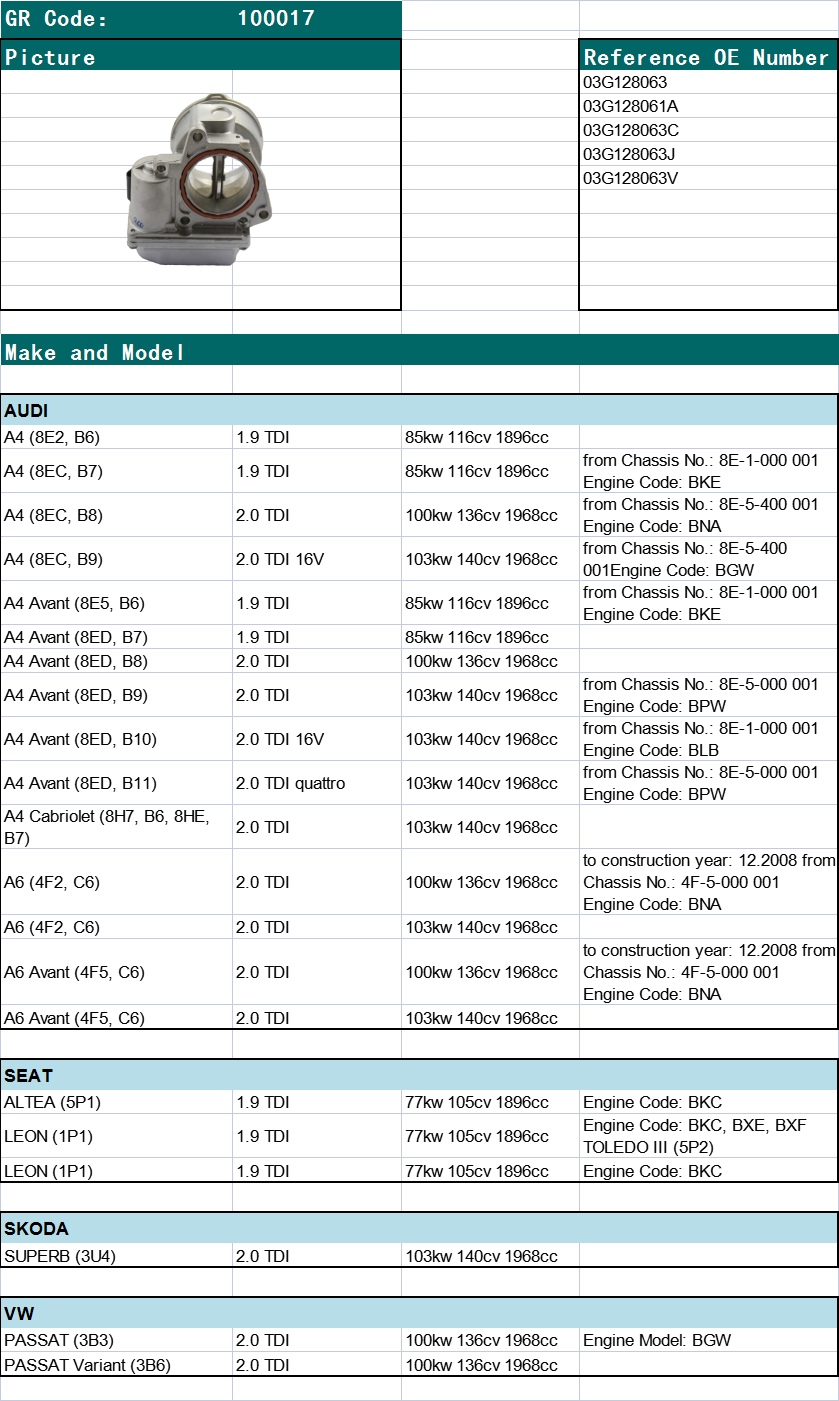The width and height of the screenshot is (839, 1401).
Task: Click the BKE note in the A4 (8EC, B7) row
Action: tap(708, 471)
